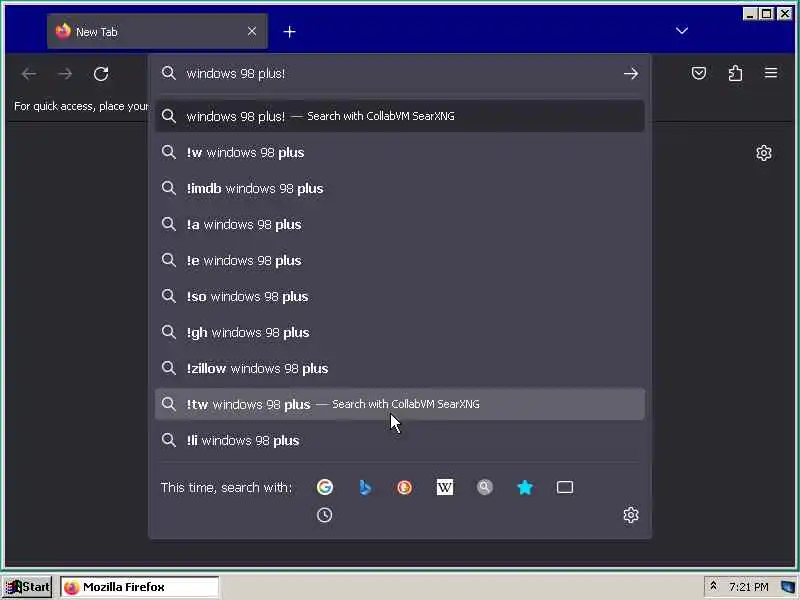The width and height of the screenshot is (800, 600).
Task: Click the system tray expand arrows
Action: (713, 586)
